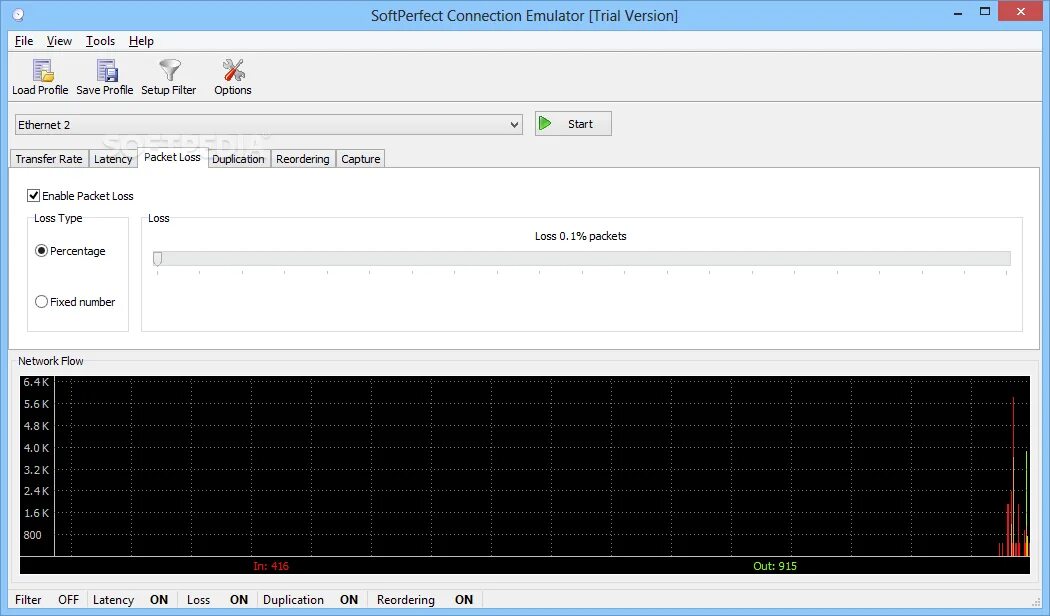Click the middle of the loss slider track
Image resolution: width=1050 pixels, height=616 pixels.
tap(582, 258)
